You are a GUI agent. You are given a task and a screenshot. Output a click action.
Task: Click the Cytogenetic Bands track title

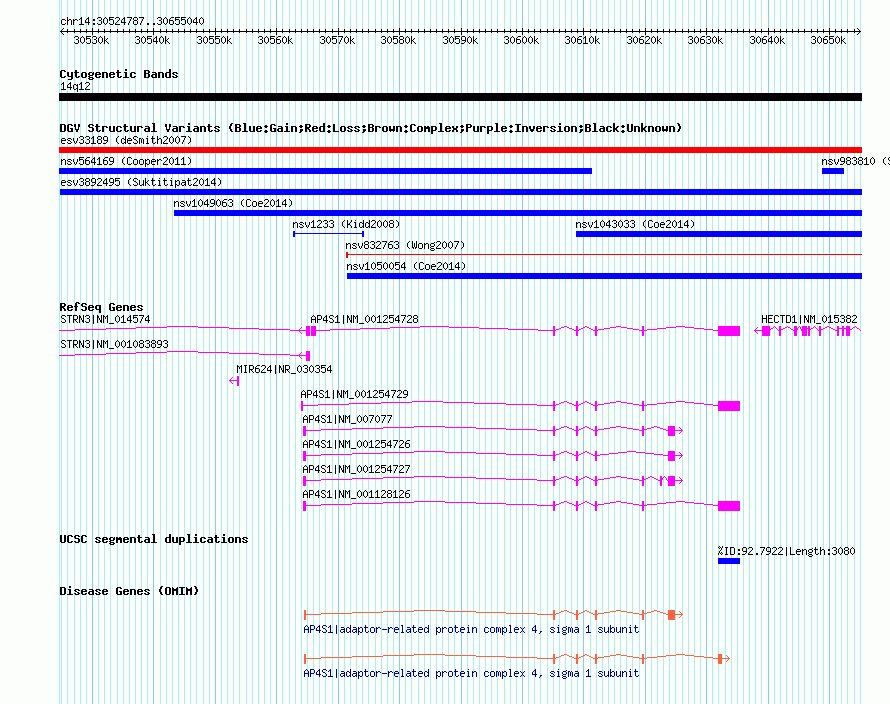(x=119, y=74)
